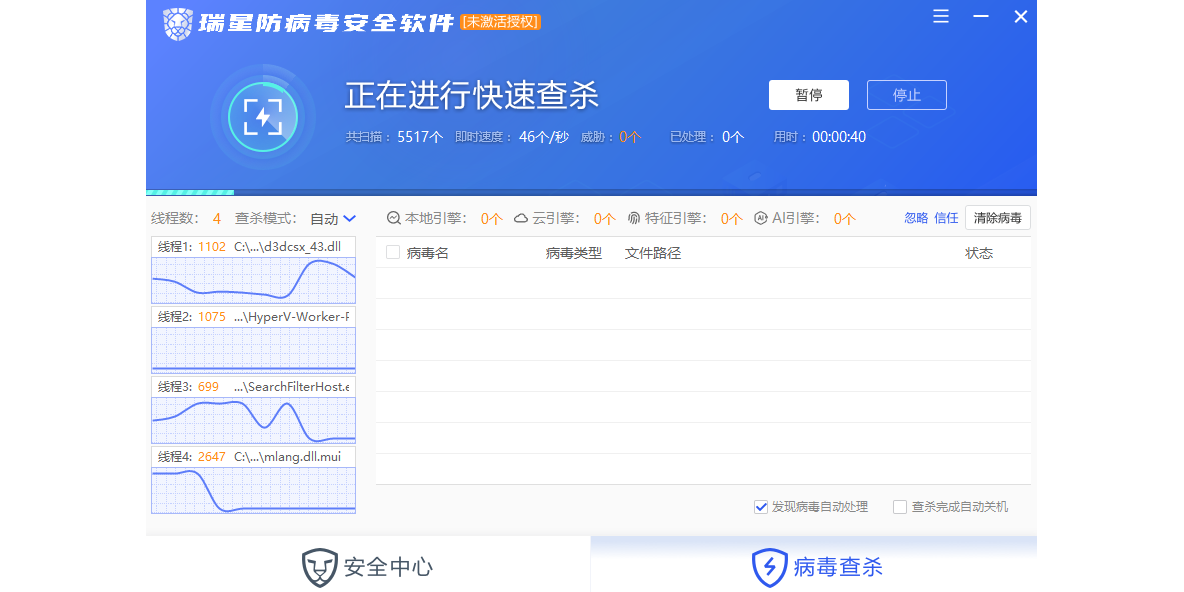The image size is (1184, 592).
Task: Click the scan progress bar
Action: click(591, 193)
